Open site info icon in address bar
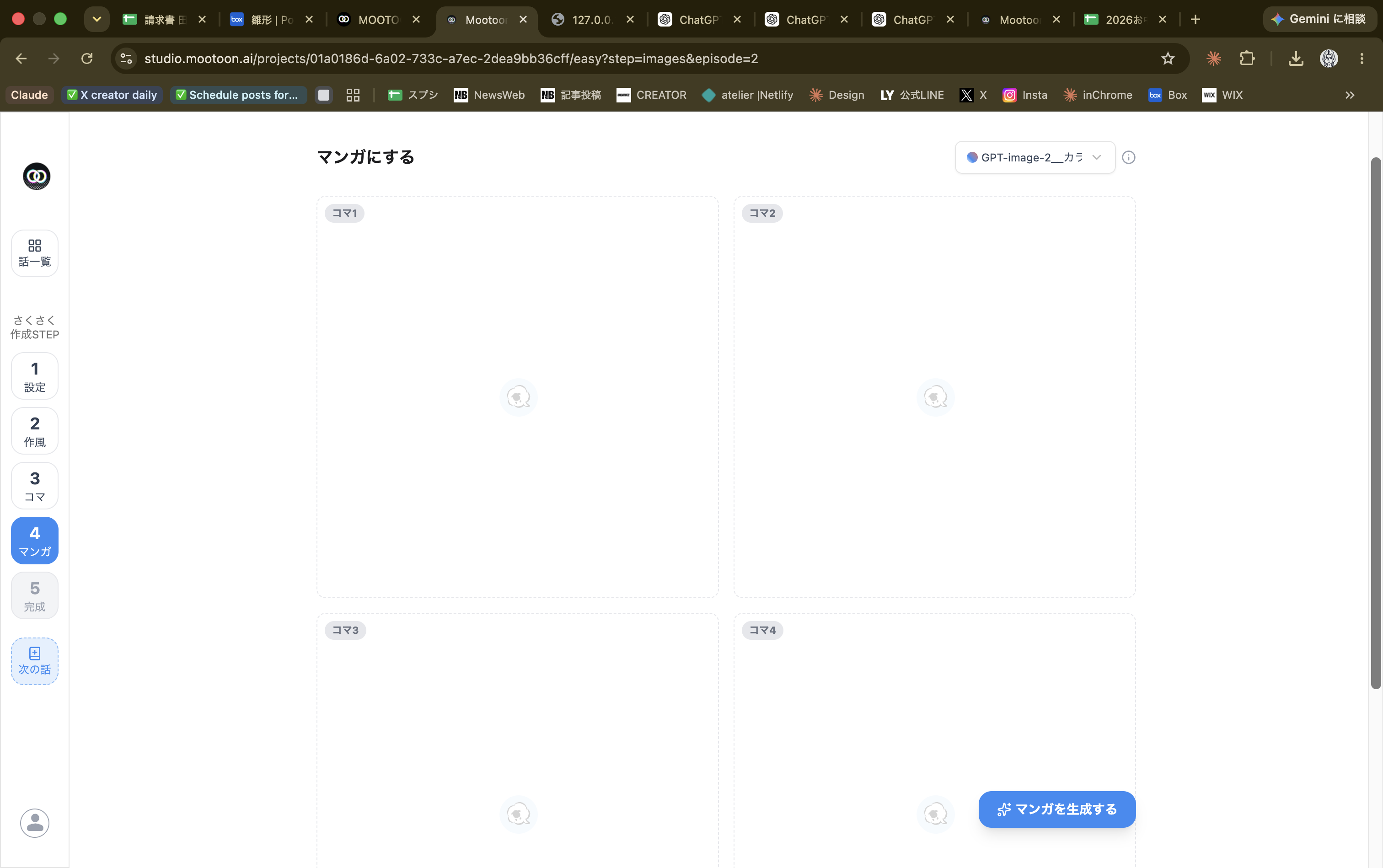This screenshot has width=1383, height=868. pyautogui.click(x=126, y=59)
